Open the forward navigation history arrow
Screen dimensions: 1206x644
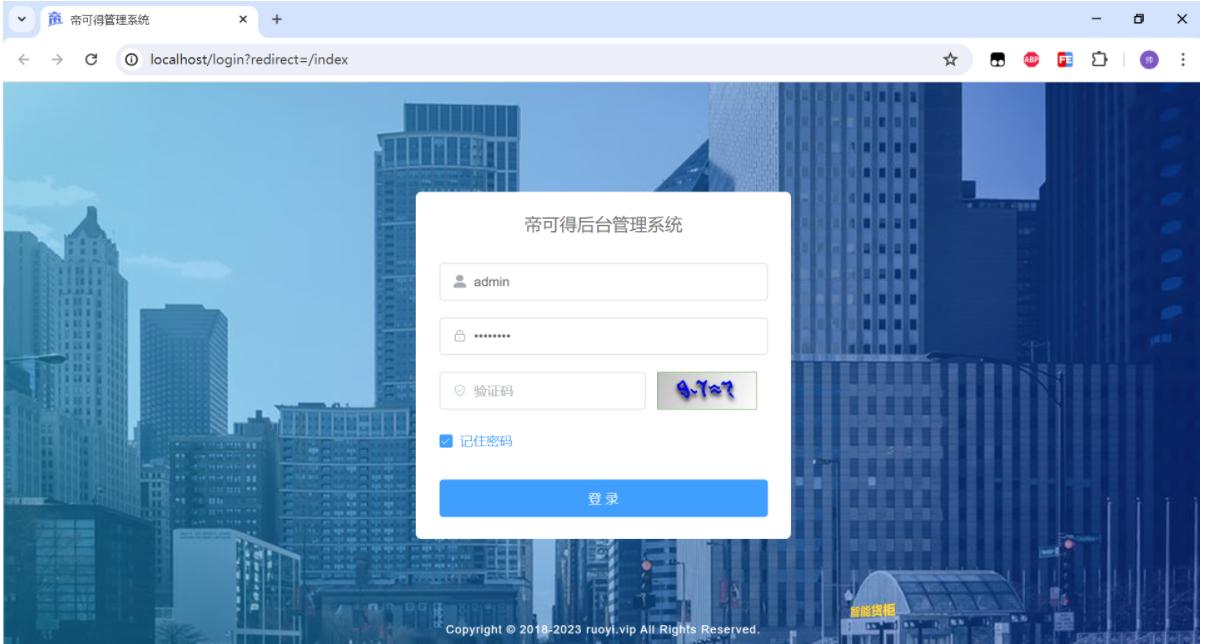pyautogui.click(x=57, y=59)
